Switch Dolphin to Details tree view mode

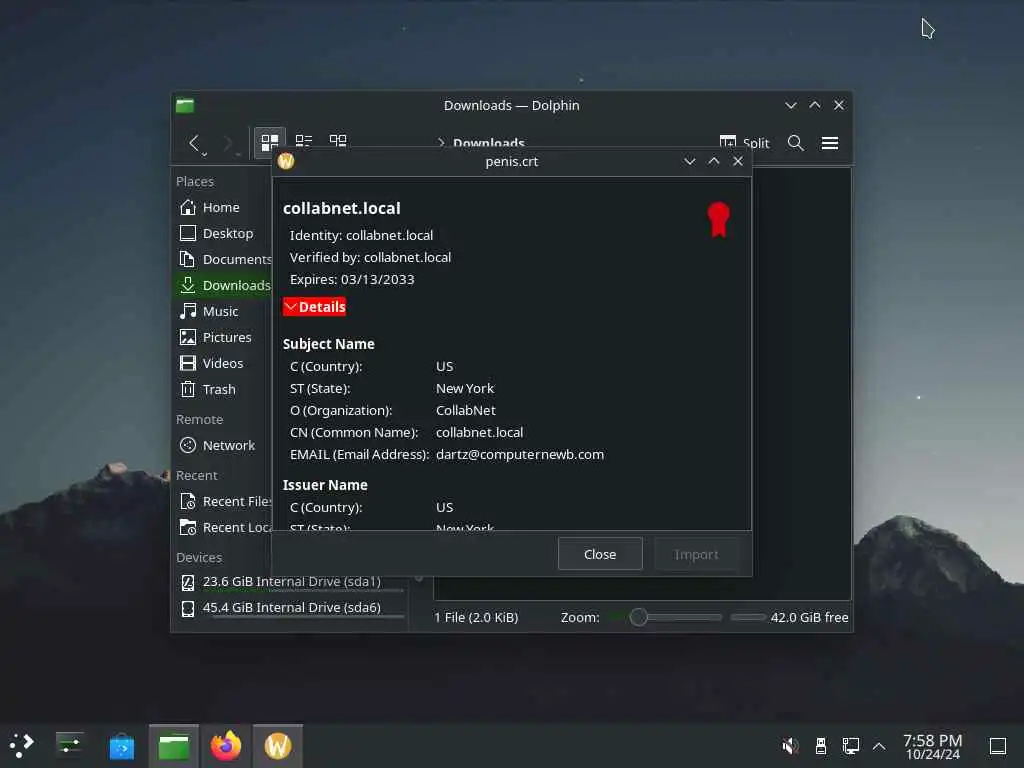pyautogui.click(x=338, y=141)
